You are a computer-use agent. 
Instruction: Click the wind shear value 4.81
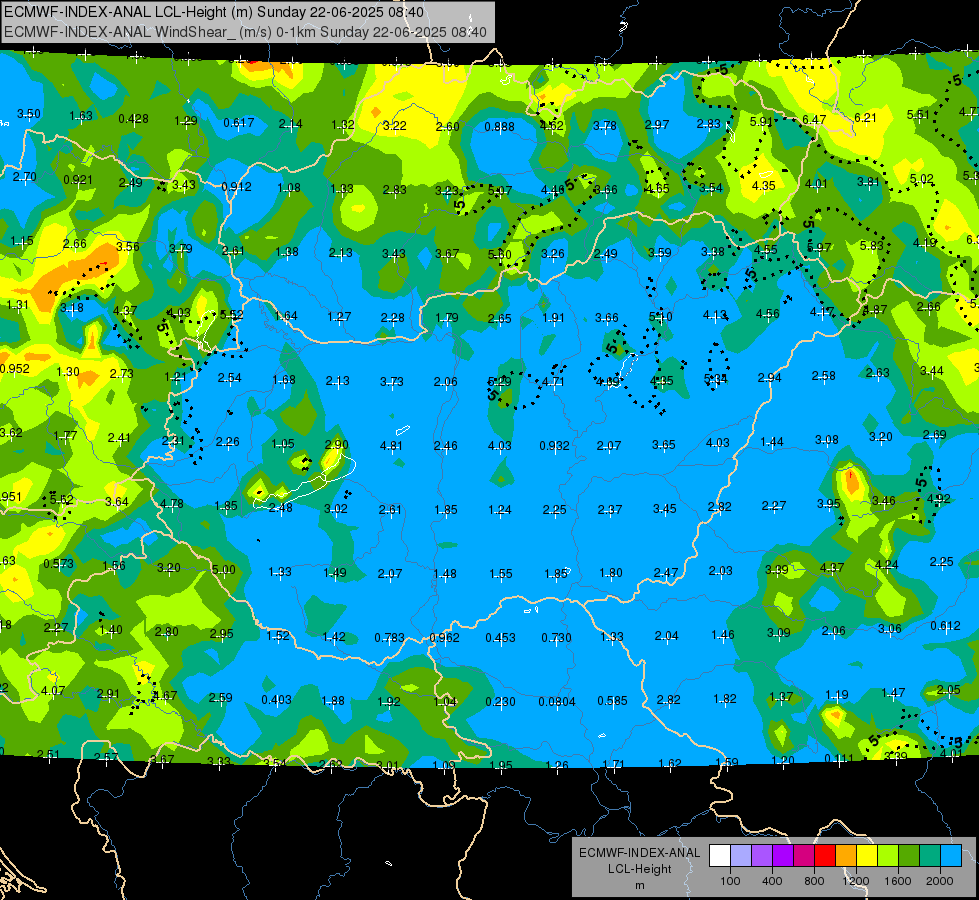point(391,446)
